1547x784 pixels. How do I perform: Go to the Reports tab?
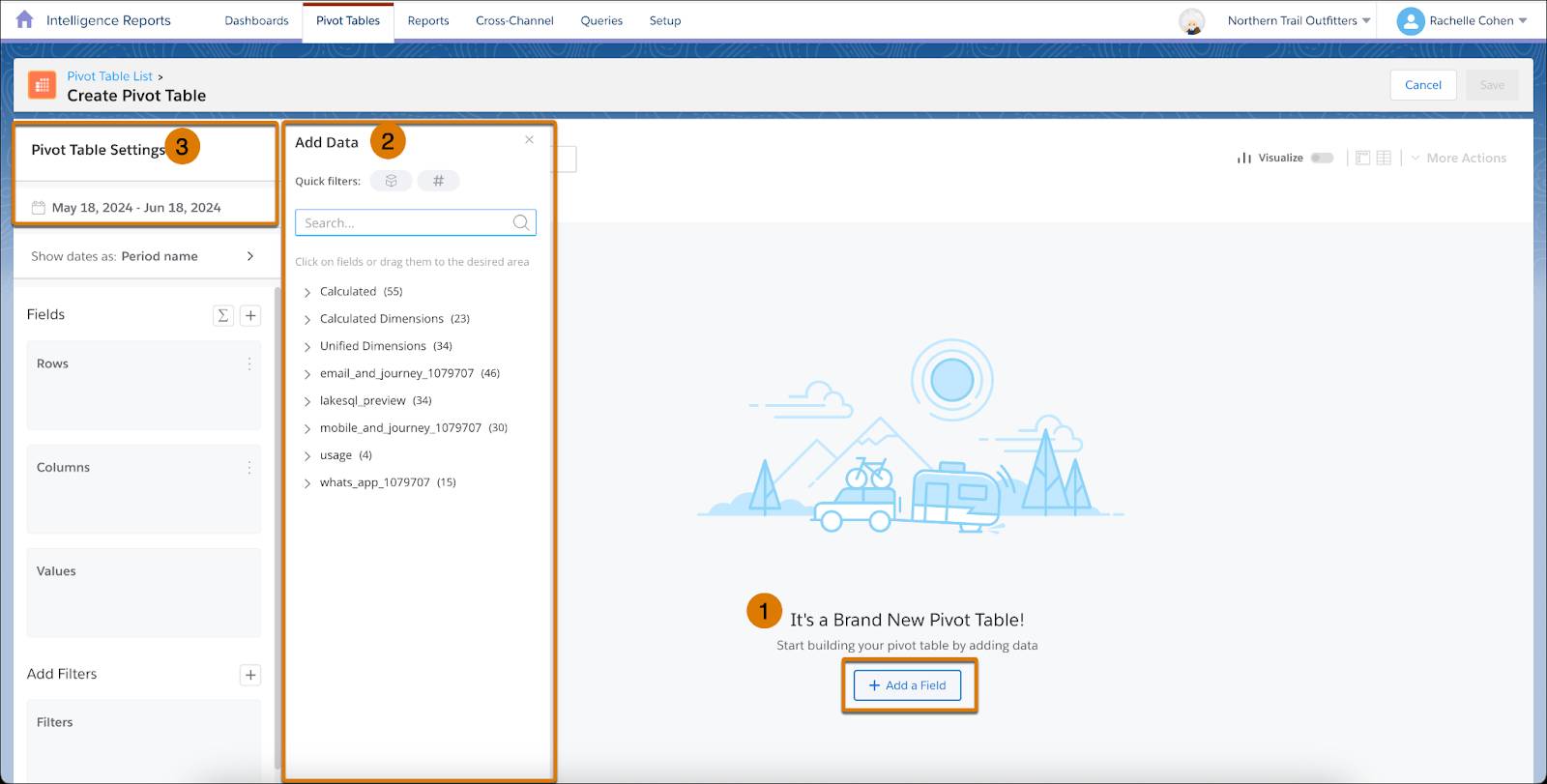pyautogui.click(x=428, y=20)
